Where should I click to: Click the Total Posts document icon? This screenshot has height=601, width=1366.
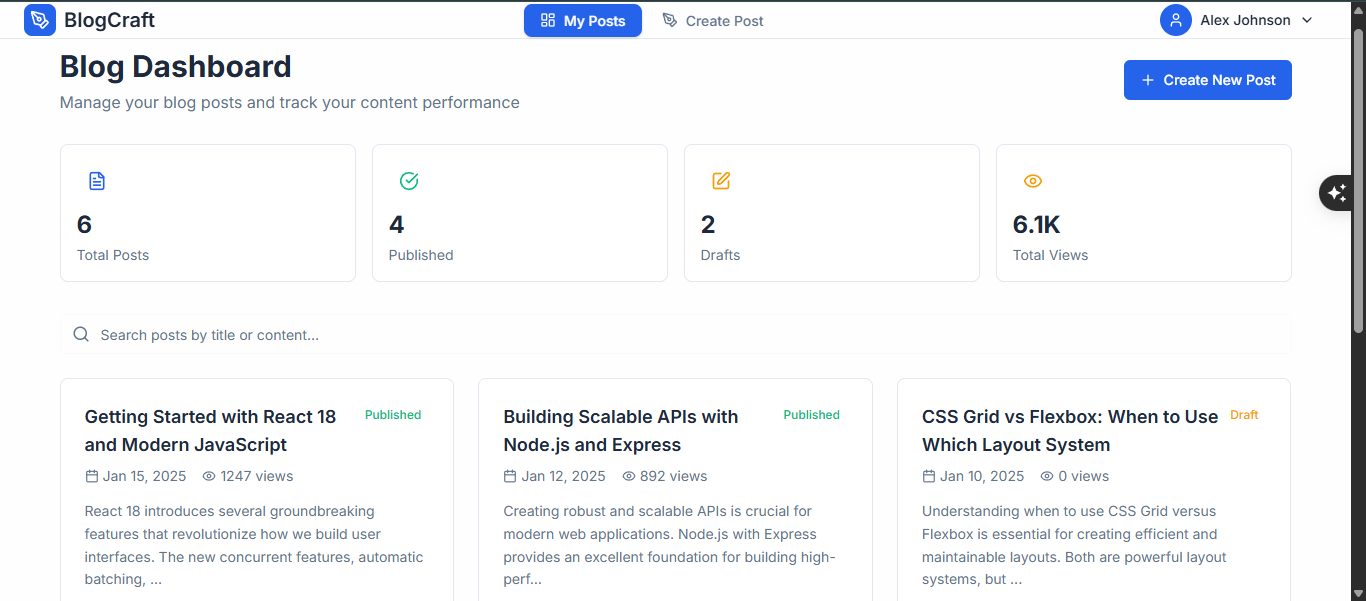pos(97,181)
